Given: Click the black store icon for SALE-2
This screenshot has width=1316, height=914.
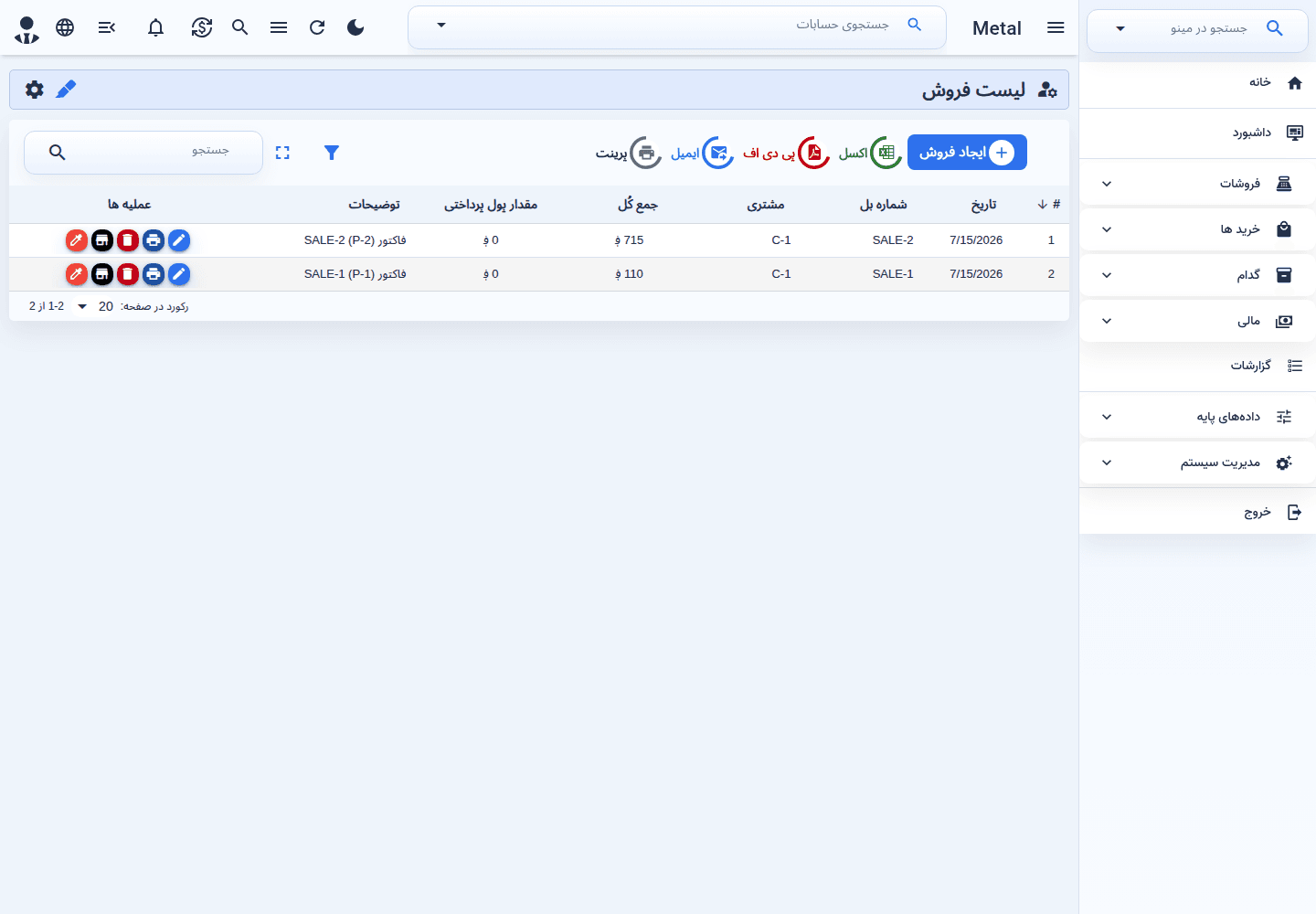Looking at the screenshot, I should [102, 240].
